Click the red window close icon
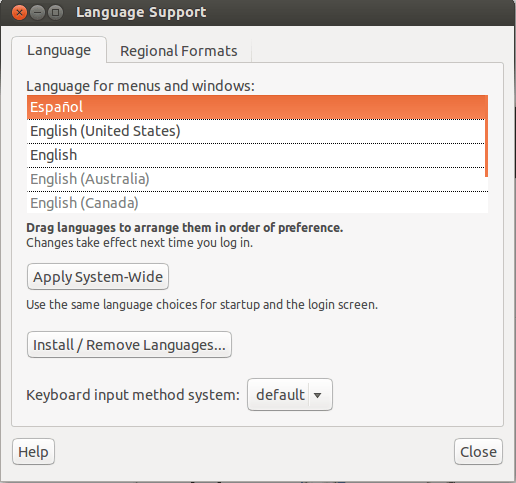The width and height of the screenshot is (516, 483). [x=19, y=13]
